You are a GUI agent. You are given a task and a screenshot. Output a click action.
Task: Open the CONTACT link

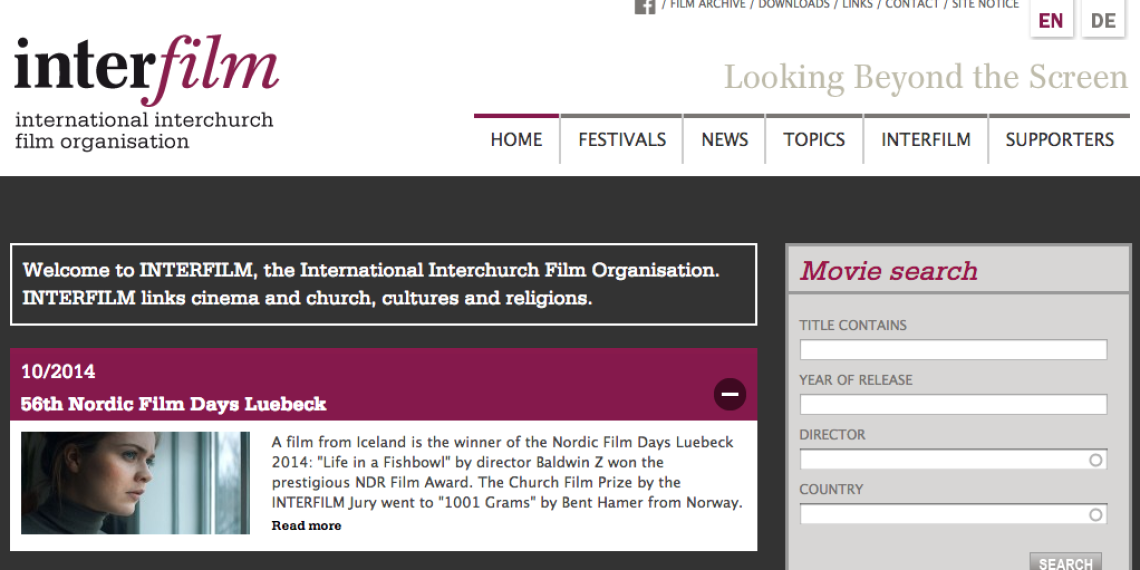coord(912,4)
